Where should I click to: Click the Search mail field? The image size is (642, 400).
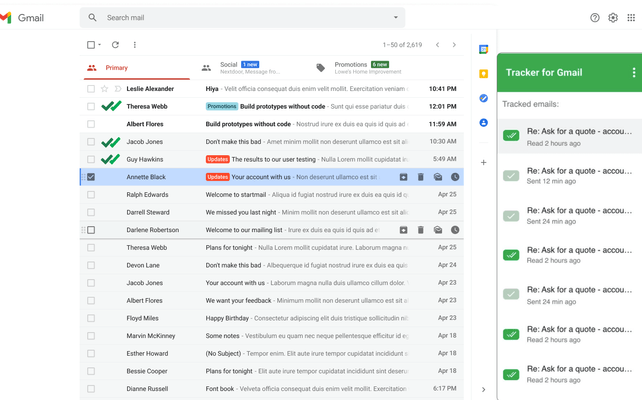tap(240, 18)
